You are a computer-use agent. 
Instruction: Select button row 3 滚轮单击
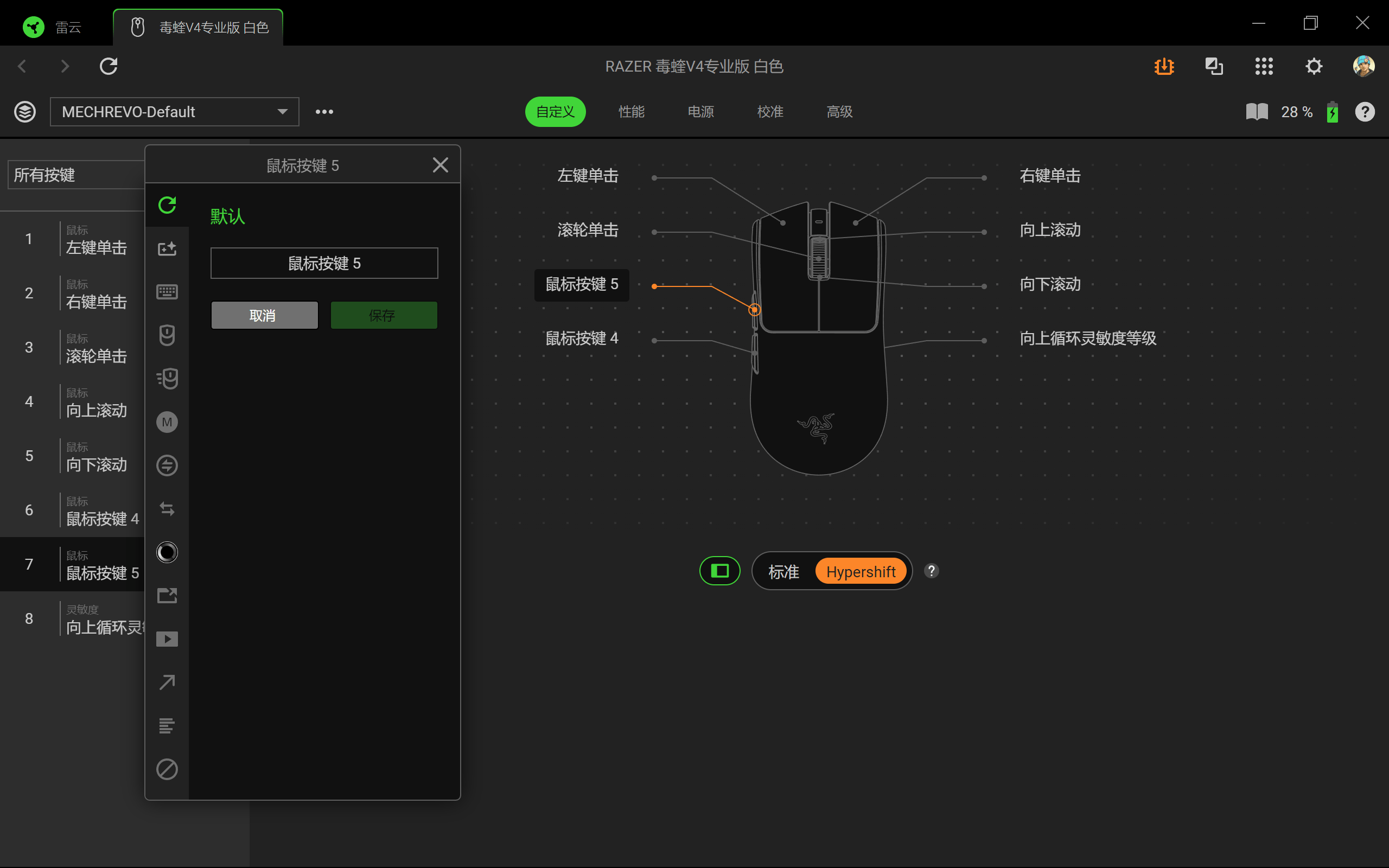72,347
